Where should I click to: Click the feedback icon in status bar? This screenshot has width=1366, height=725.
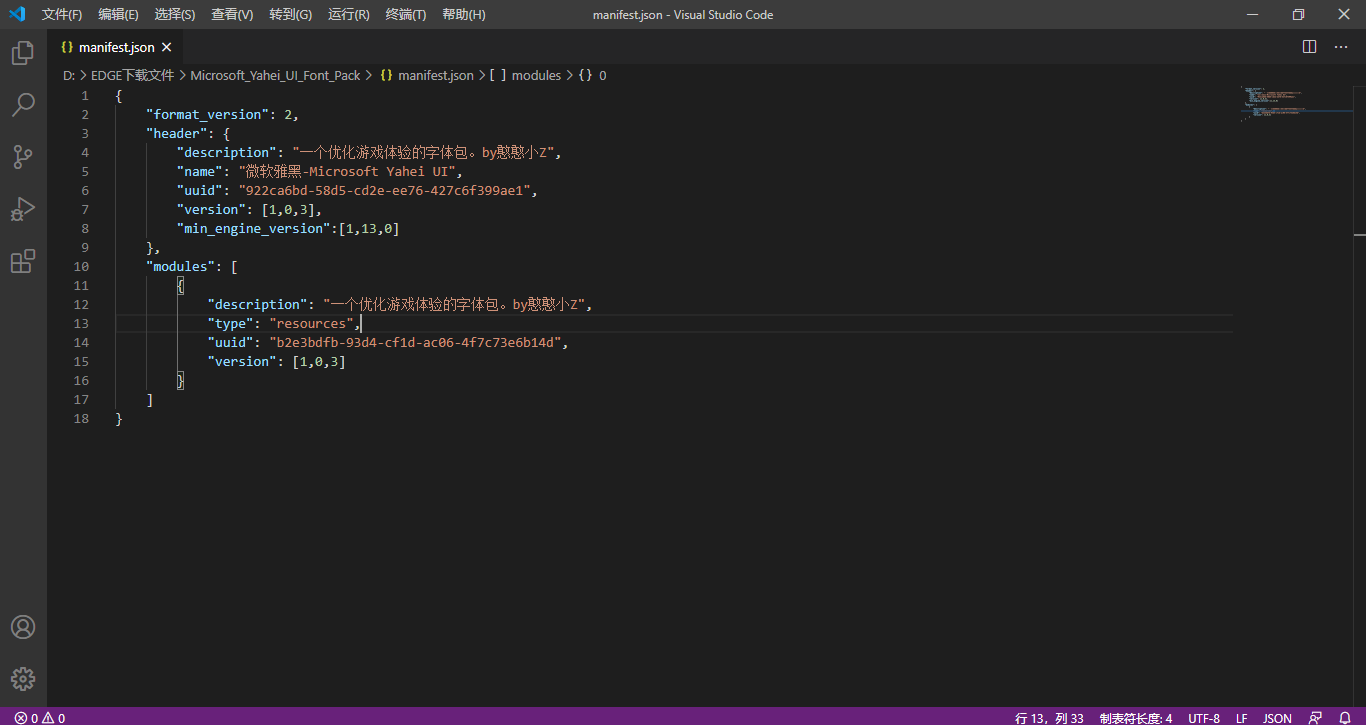coord(1316,717)
